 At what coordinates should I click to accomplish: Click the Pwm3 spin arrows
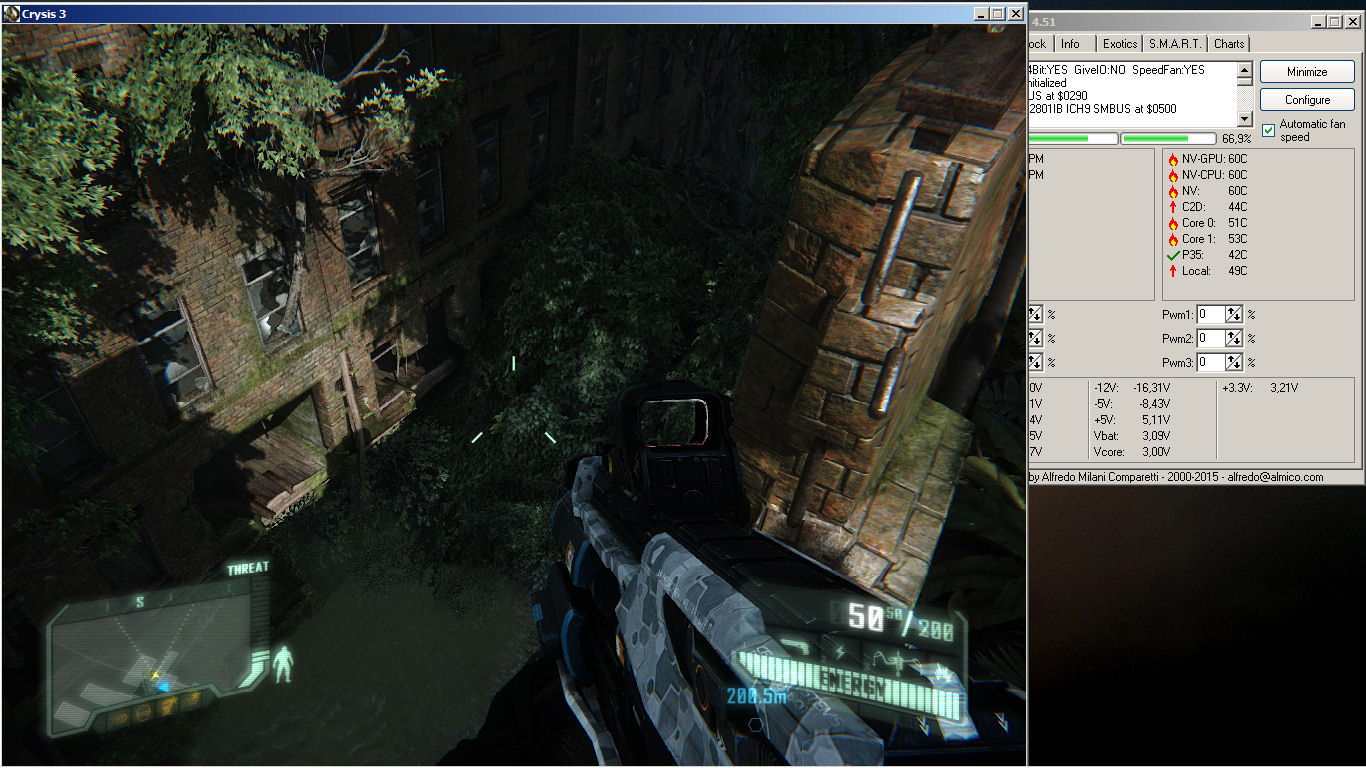tap(1233, 362)
